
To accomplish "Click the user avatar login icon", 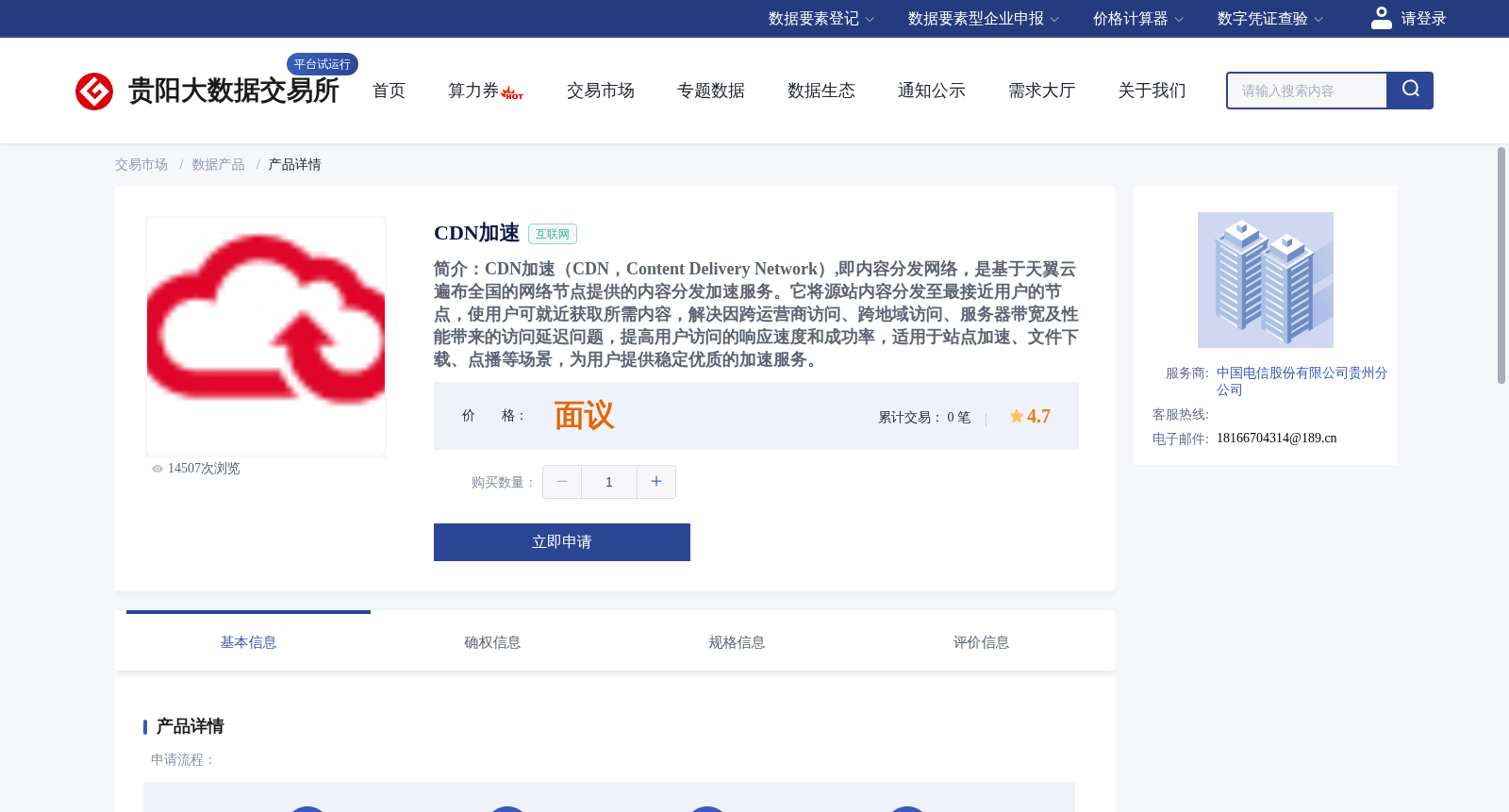I will pyautogui.click(x=1382, y=18).
